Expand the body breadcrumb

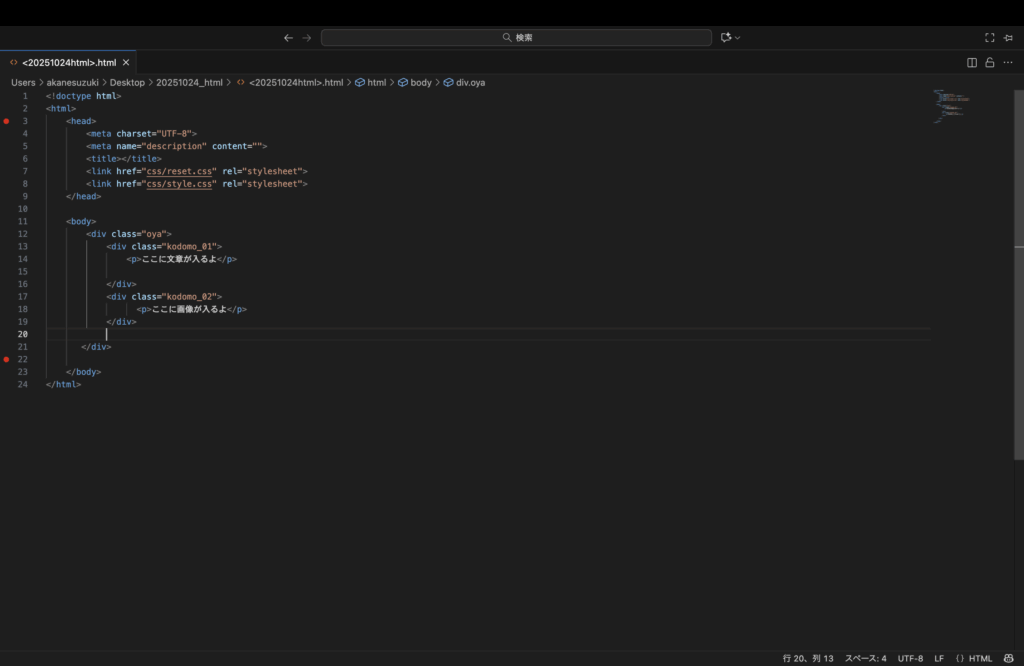(421, 82)
